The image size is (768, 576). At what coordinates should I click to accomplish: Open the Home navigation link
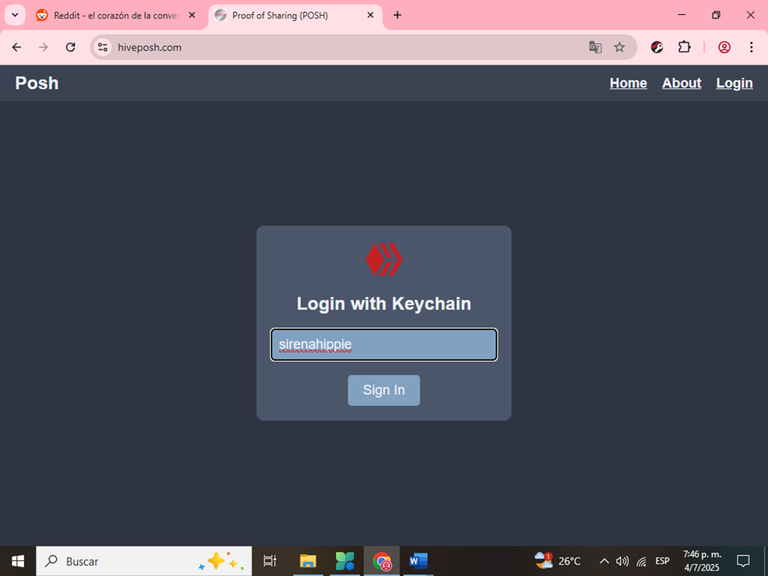[x=628, y=83]
